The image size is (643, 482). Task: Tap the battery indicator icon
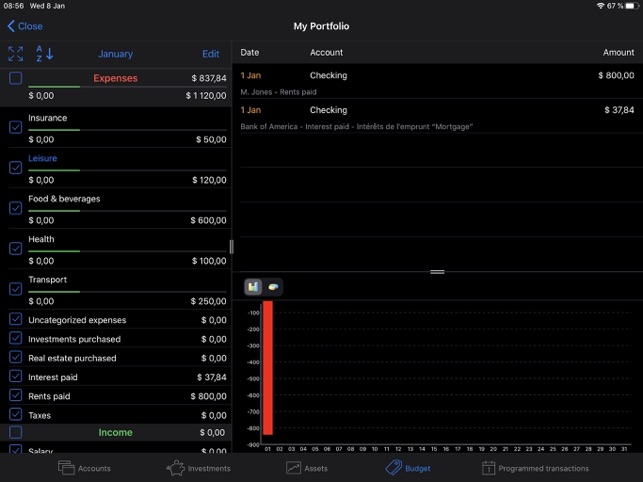coord(632,6)
